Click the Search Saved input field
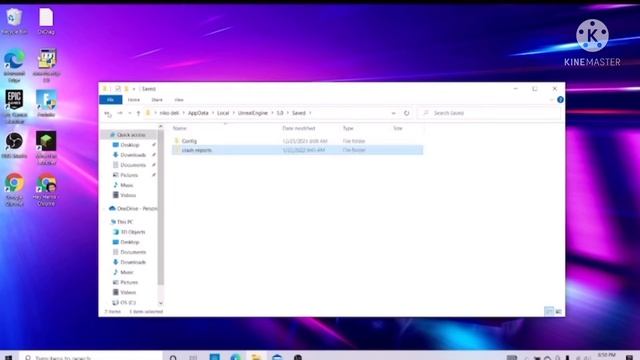Image resolution: width=640 pixels, height=360 pixels. coord(490,113)
